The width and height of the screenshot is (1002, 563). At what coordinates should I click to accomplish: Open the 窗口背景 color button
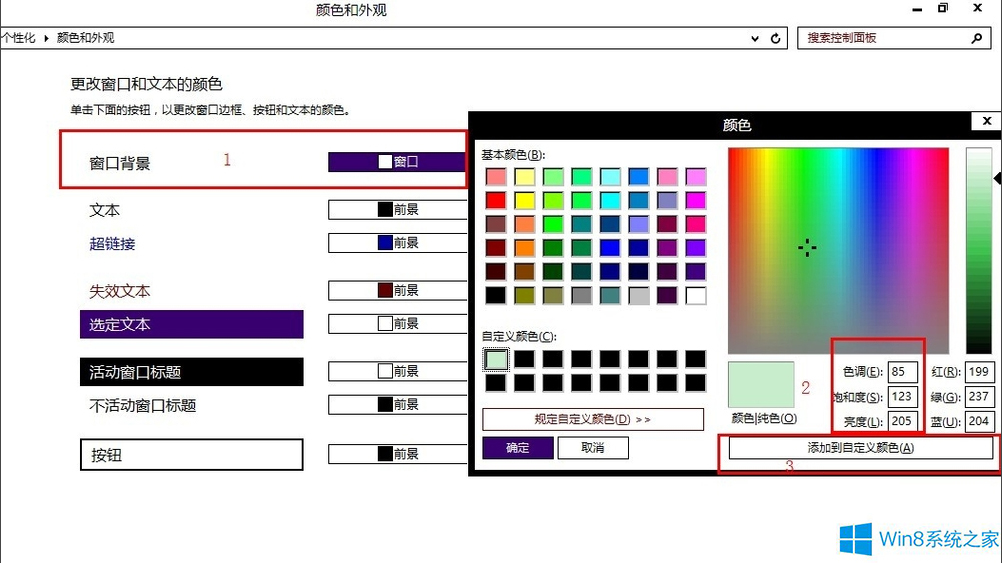[398, 162]
